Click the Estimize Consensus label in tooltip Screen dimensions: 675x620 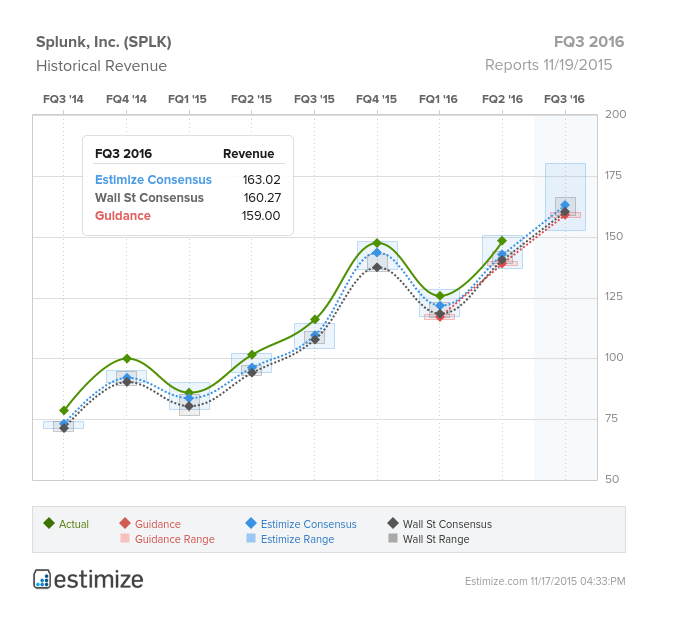coord(153,180)
